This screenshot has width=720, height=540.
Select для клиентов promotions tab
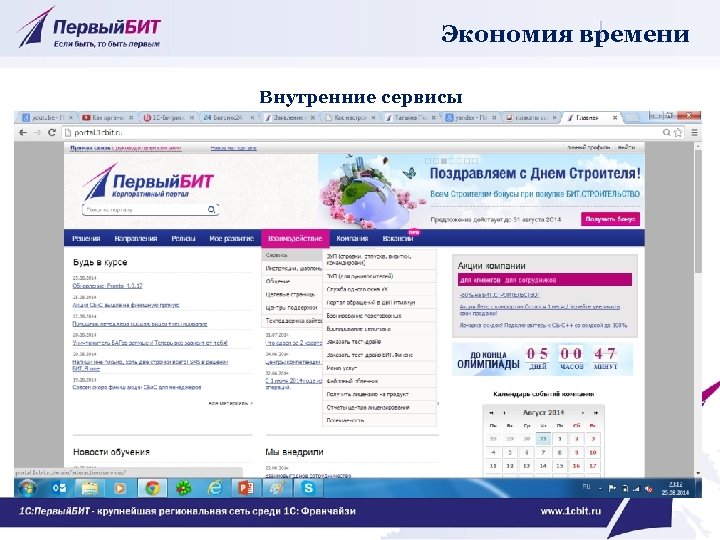point(479,280)
